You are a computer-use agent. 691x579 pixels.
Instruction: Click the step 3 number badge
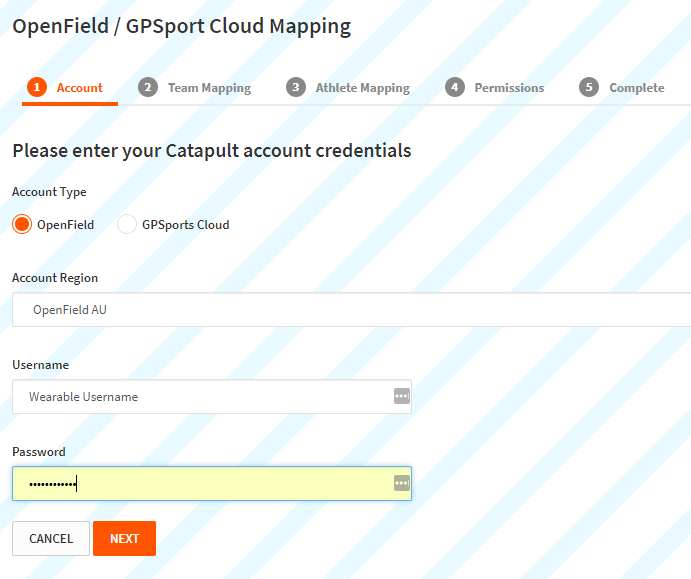(x=296, y=87)
